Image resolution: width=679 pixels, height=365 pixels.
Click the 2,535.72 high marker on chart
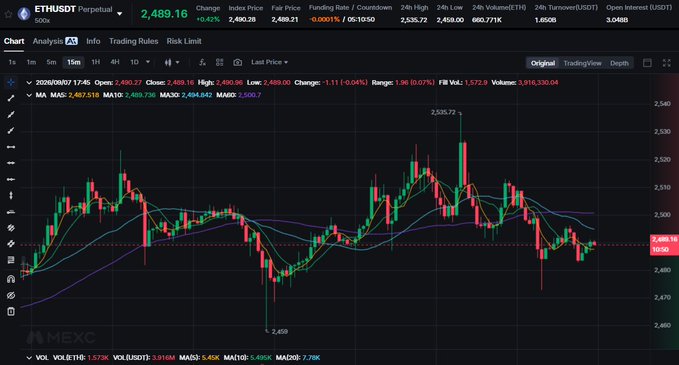443,112
